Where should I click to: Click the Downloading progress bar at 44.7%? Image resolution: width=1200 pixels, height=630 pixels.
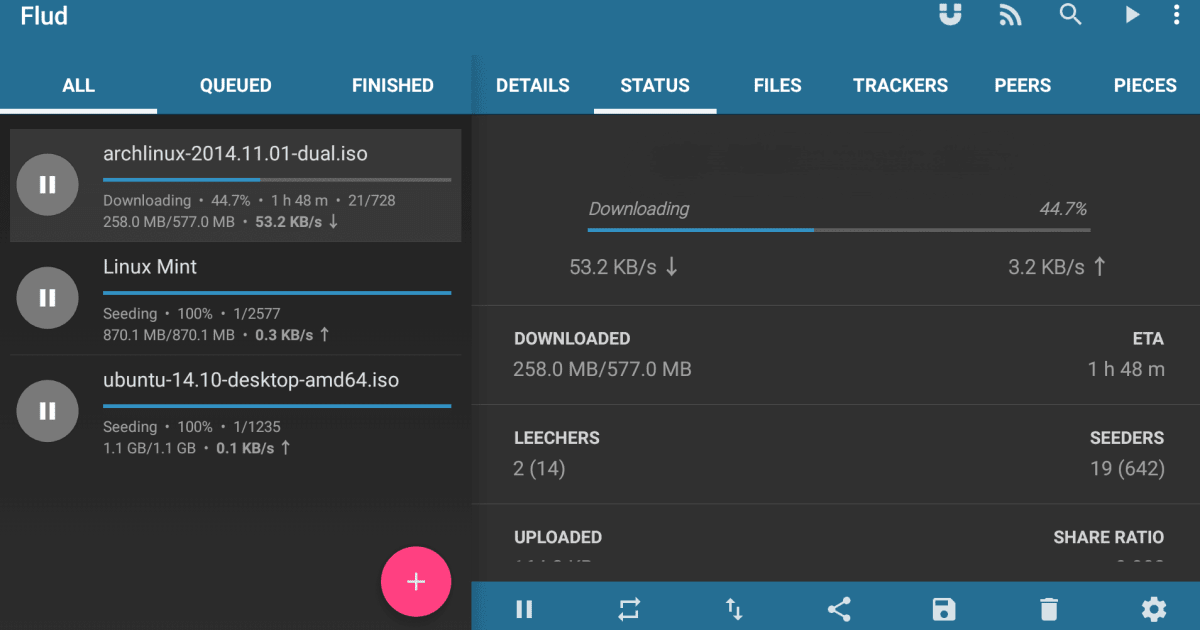[x=839, y=229]
